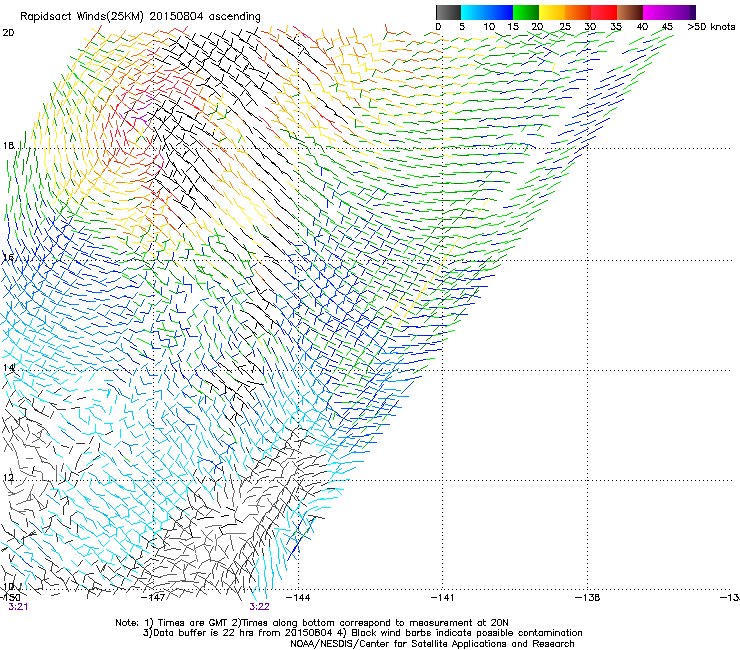Screen dimensions: 740x650
Task: Click the legend number '40'
Action: pyautogui.click(x=642, y=27)
